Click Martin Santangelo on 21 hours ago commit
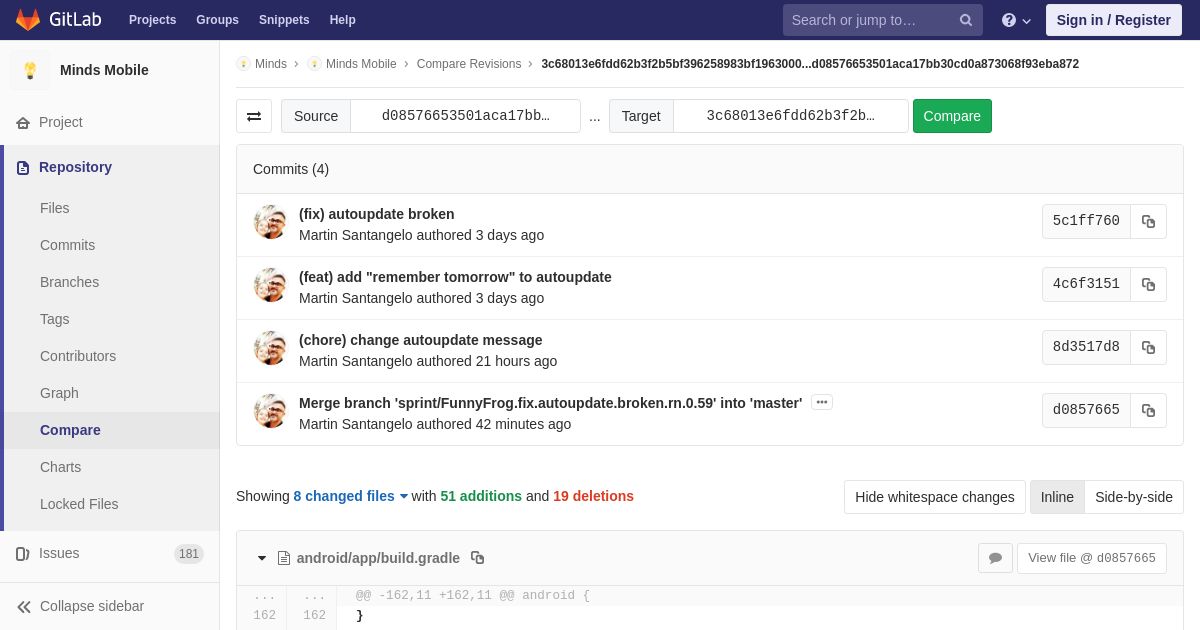This screenshot has width=1200, height=630. tap(355, 361)
